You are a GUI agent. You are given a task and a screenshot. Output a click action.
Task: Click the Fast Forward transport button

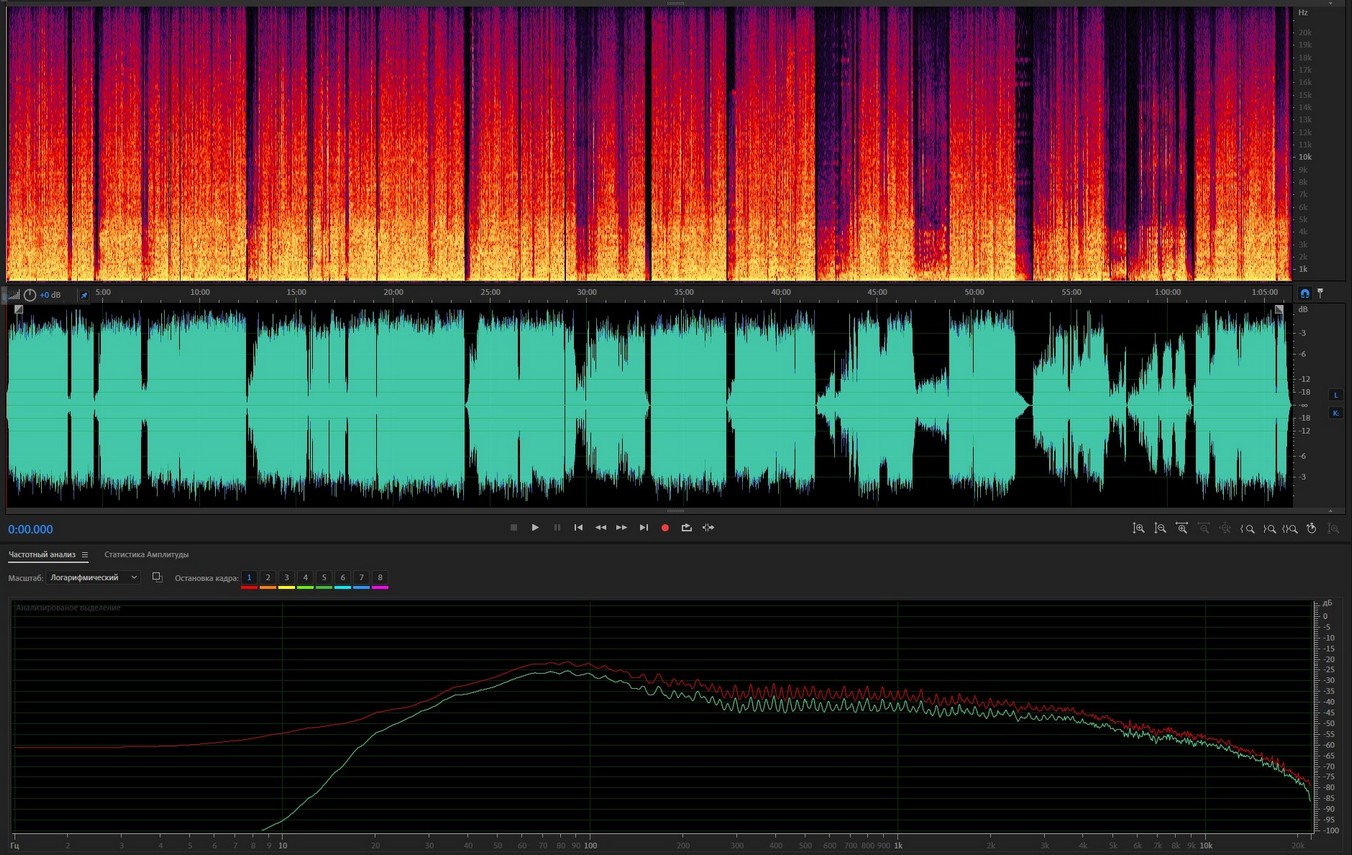[x=622, y=528]
